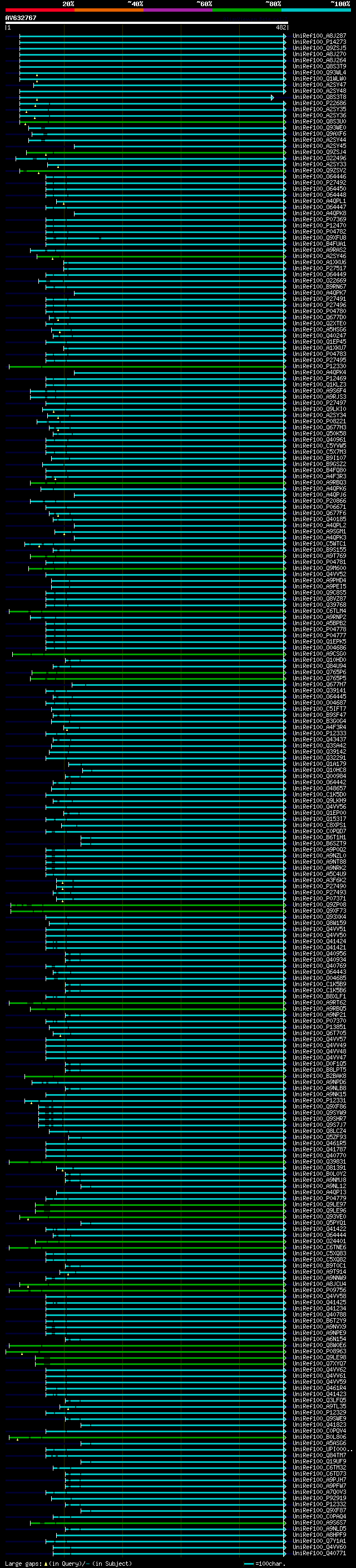
Task: Select the UniRef100_O24401 label
Action: coord(319,1241)
